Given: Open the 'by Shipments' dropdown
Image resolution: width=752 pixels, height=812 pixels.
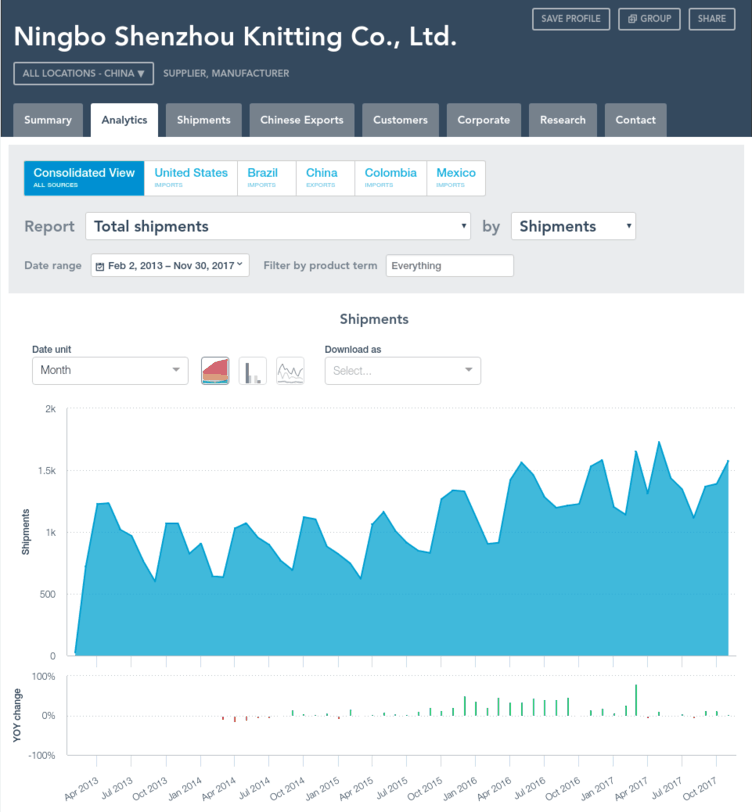Looking at the screenshot, I should [573, 226].
